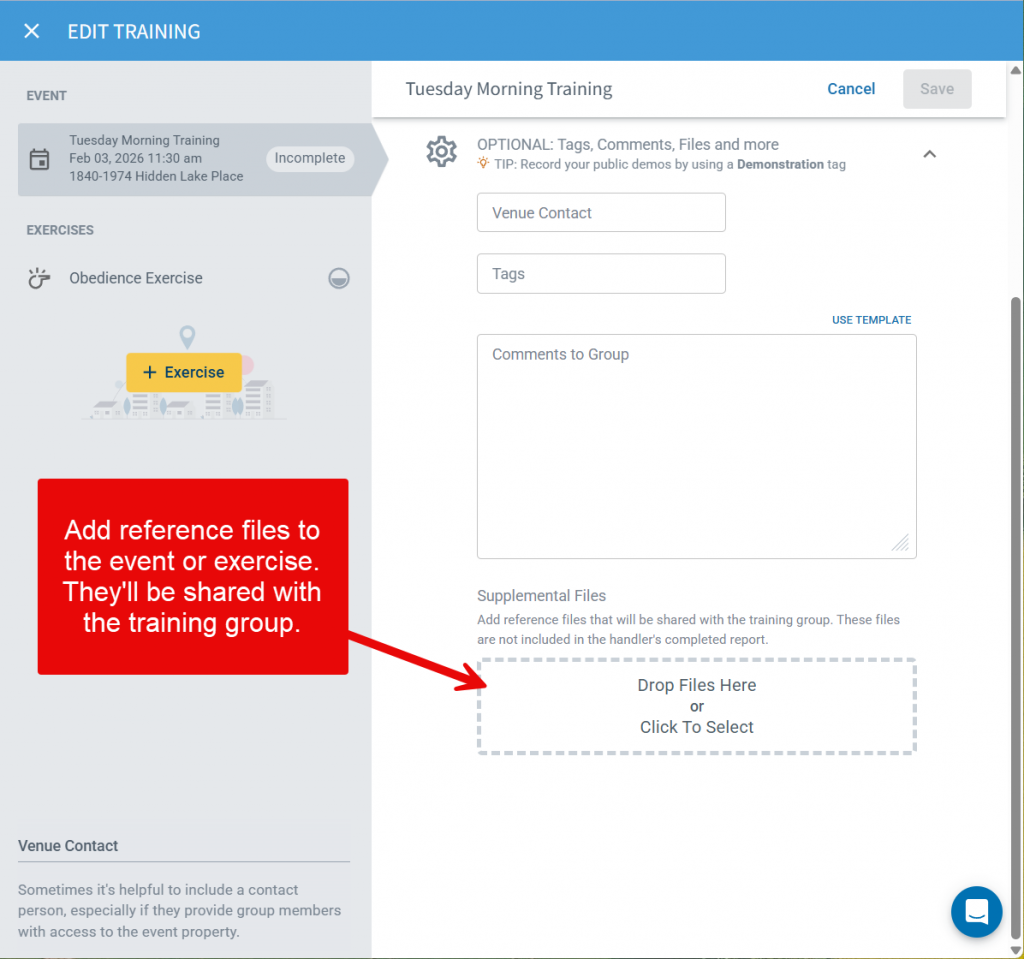Open USE TEMPLATE for group comments
This screenshot has height=959, width=1024.
point(871,319)
